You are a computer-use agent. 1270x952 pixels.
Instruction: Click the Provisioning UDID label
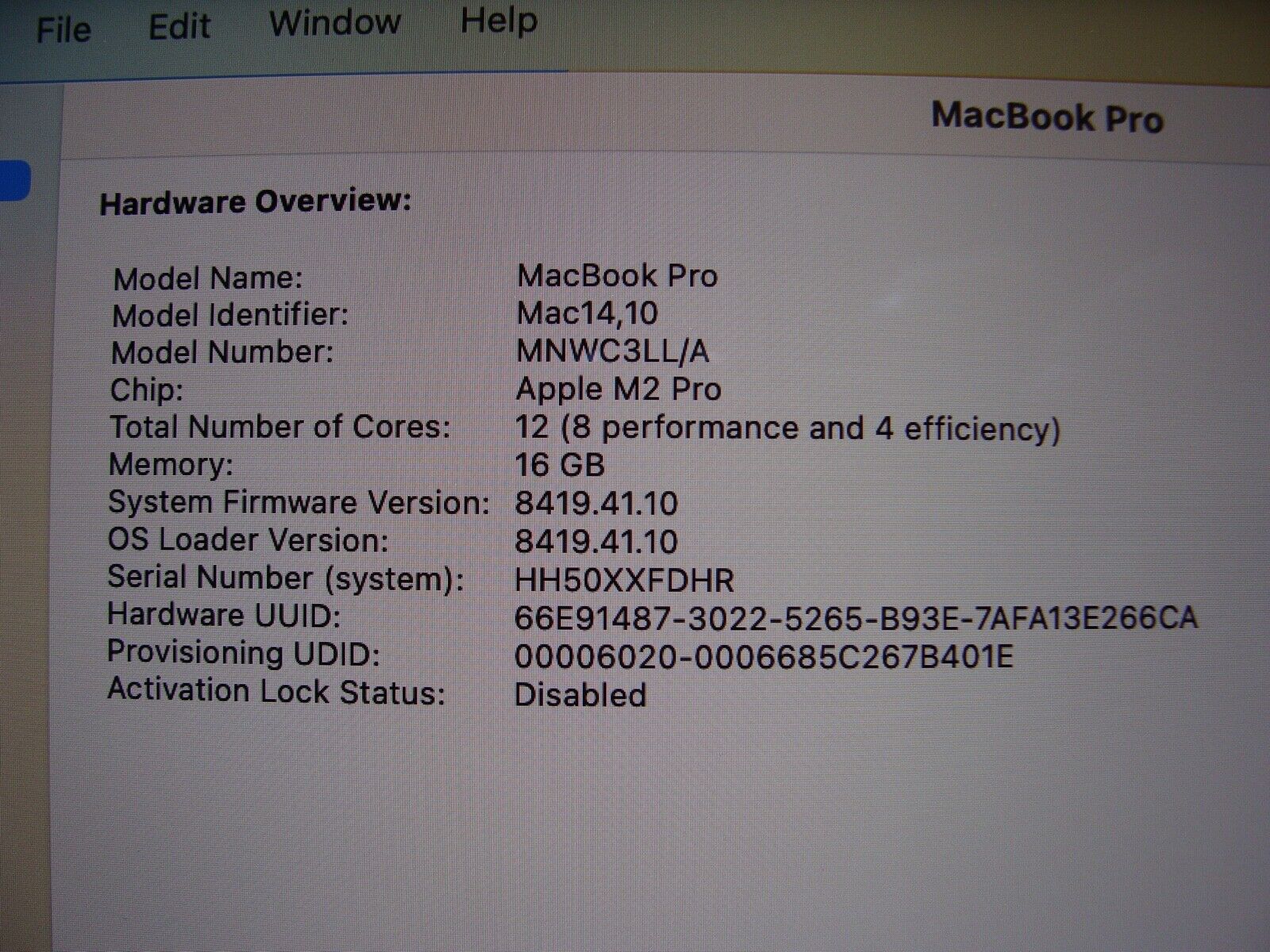pyautogui.click(x=244, y=654)
